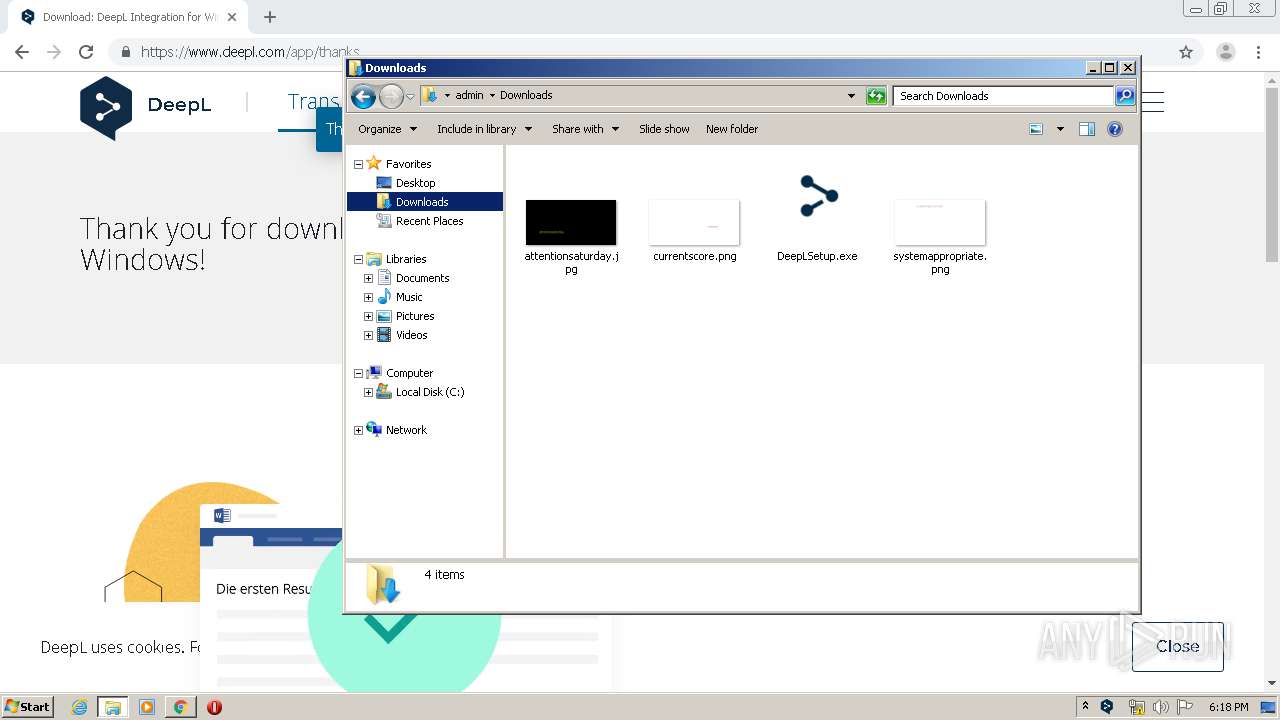
Task: Open the view options dropdown arrow
Action: click(1060, 129)
